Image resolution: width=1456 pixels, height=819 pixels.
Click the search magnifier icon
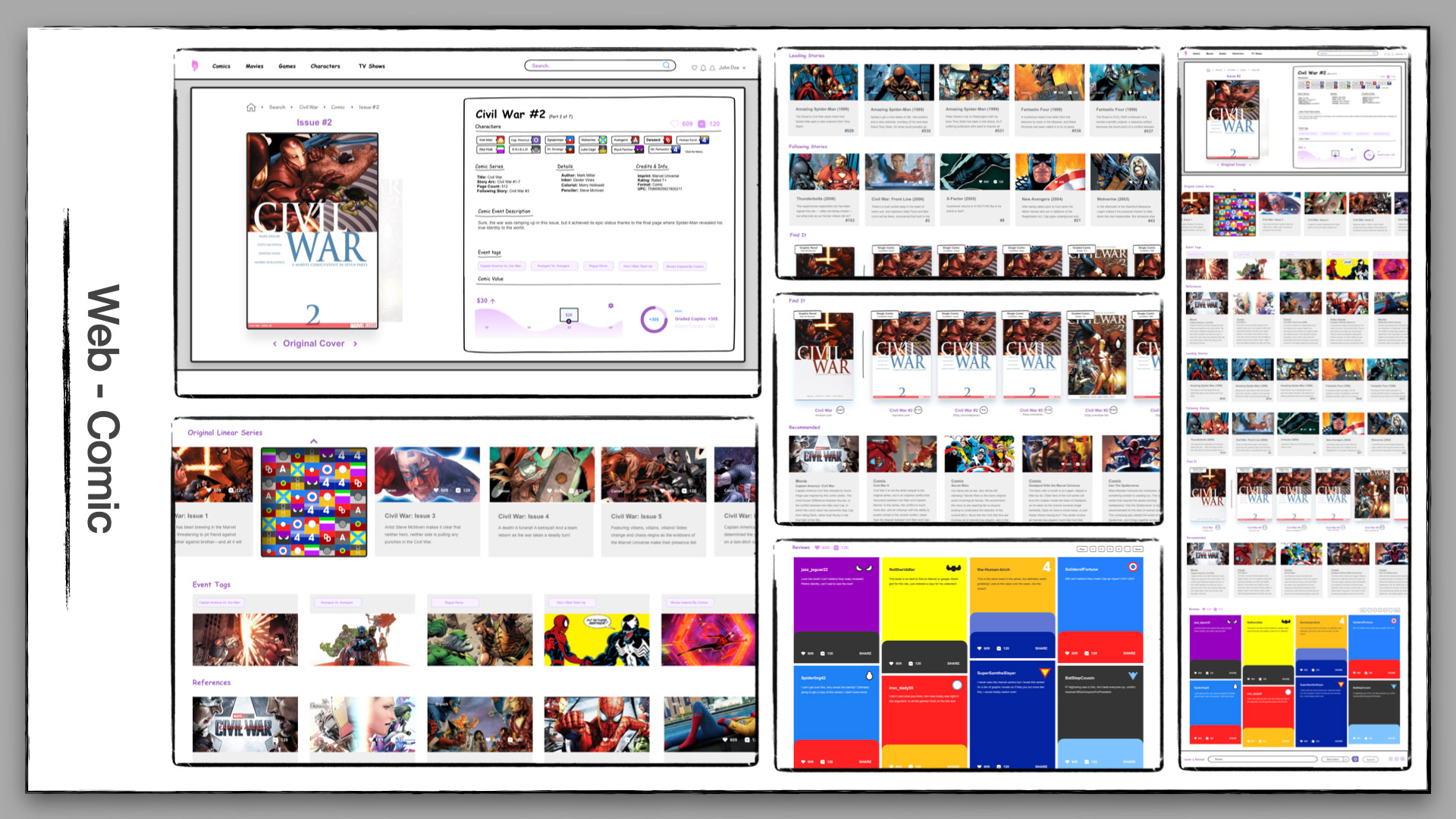tap(667, 66)
